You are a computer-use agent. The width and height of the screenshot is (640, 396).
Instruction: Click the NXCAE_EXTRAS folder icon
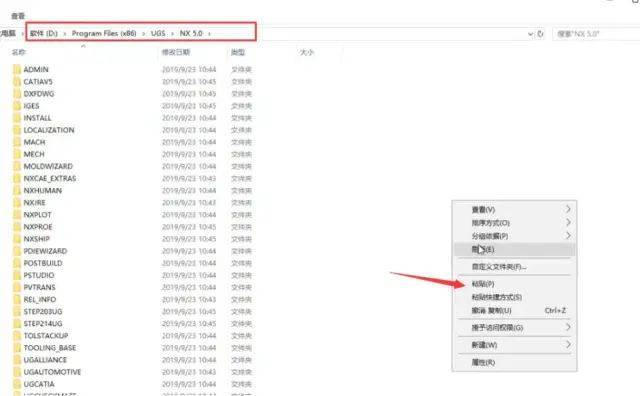[x=17, y=178]
